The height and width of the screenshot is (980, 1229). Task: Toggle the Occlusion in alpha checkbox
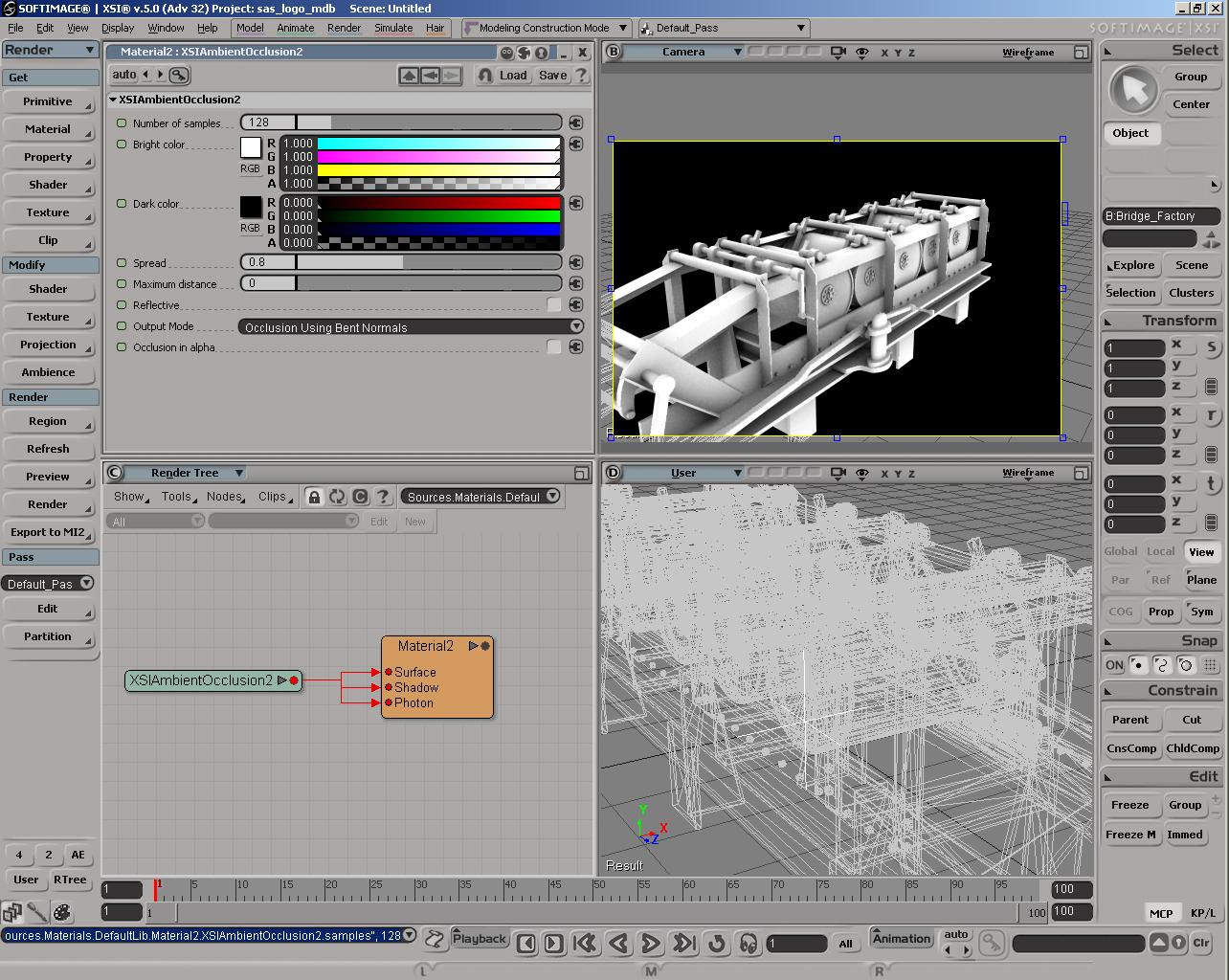(x=553, y=346)
